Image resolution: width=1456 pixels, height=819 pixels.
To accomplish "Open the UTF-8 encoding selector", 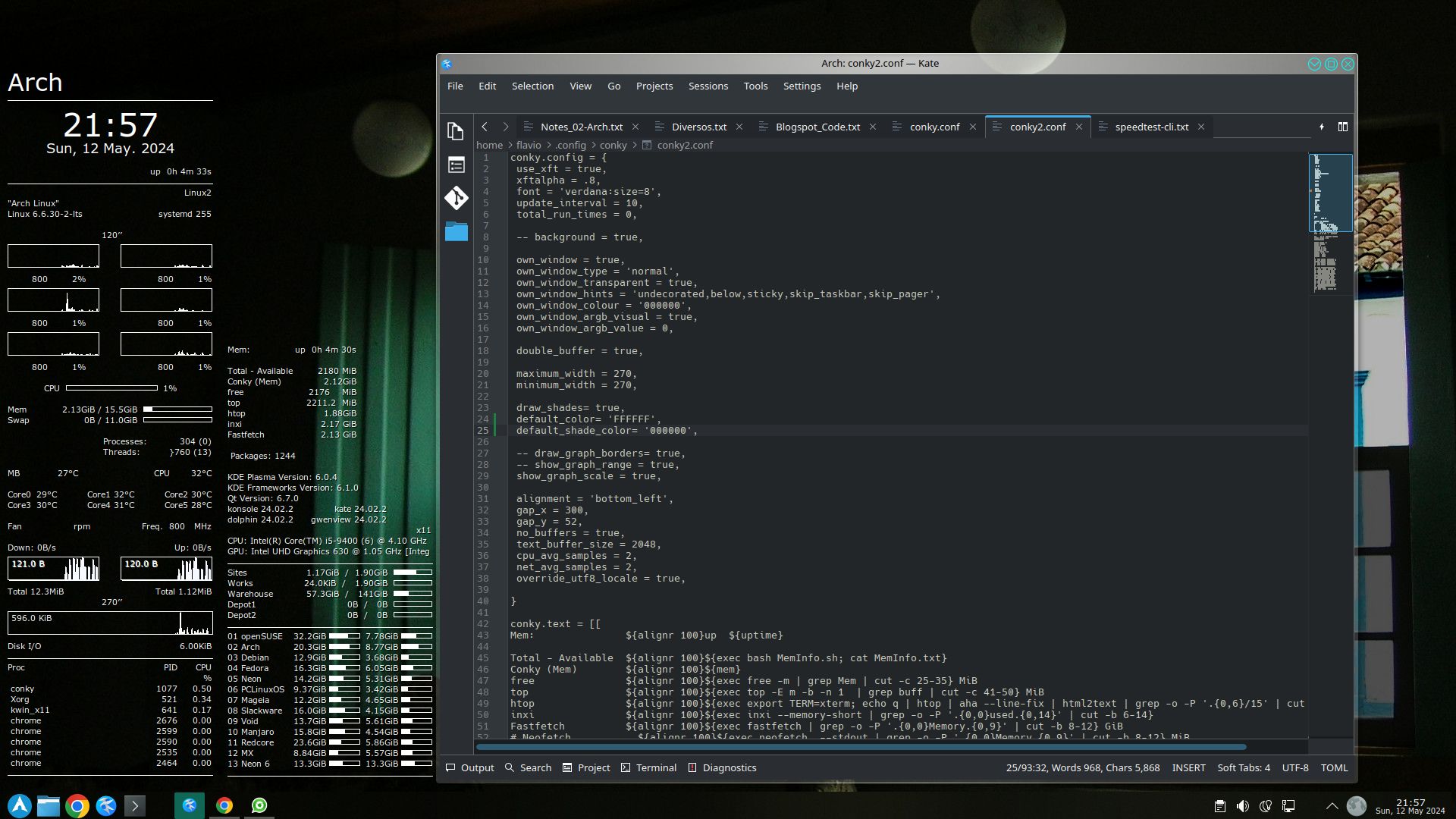I will click(x=1294, y=767).
